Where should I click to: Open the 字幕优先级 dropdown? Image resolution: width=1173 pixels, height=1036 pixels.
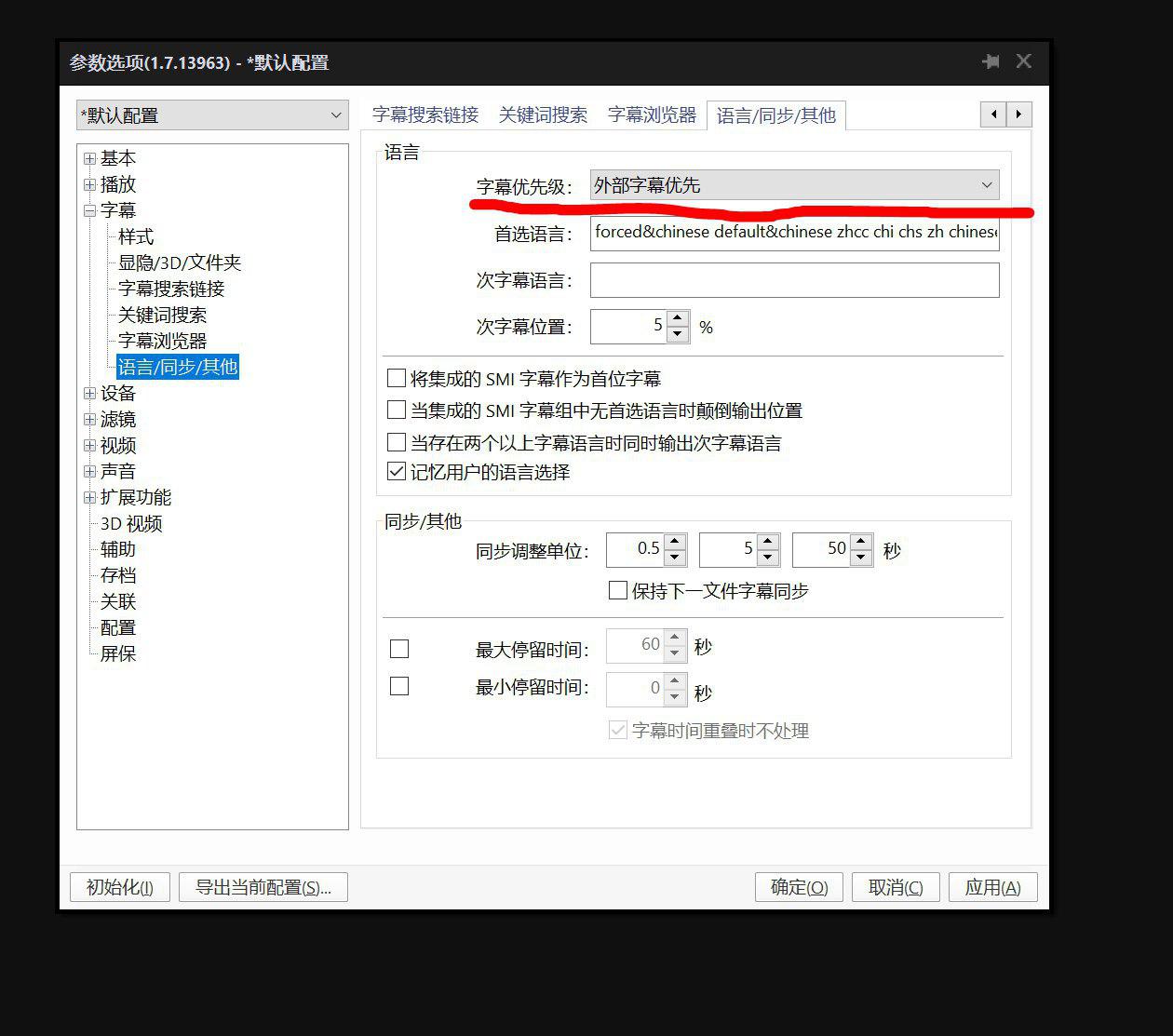coord(795,185)
